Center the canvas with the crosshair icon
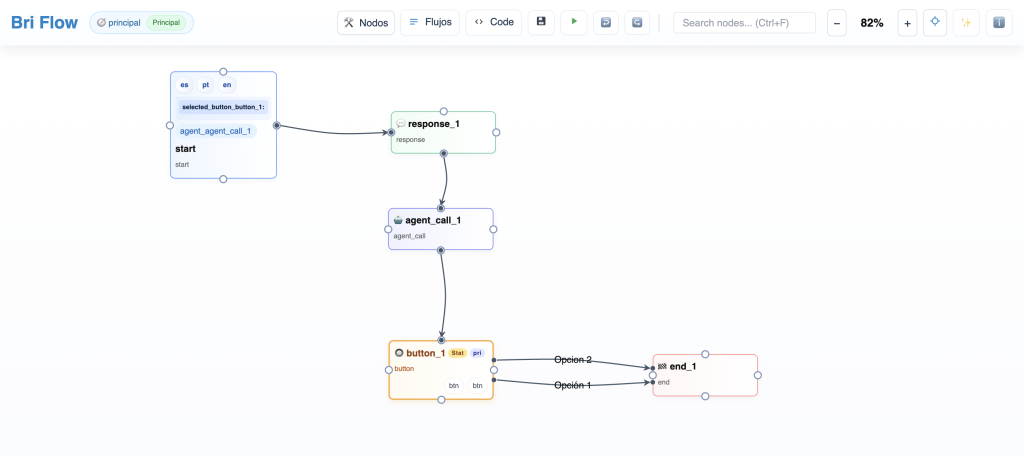 click(935, 22)
